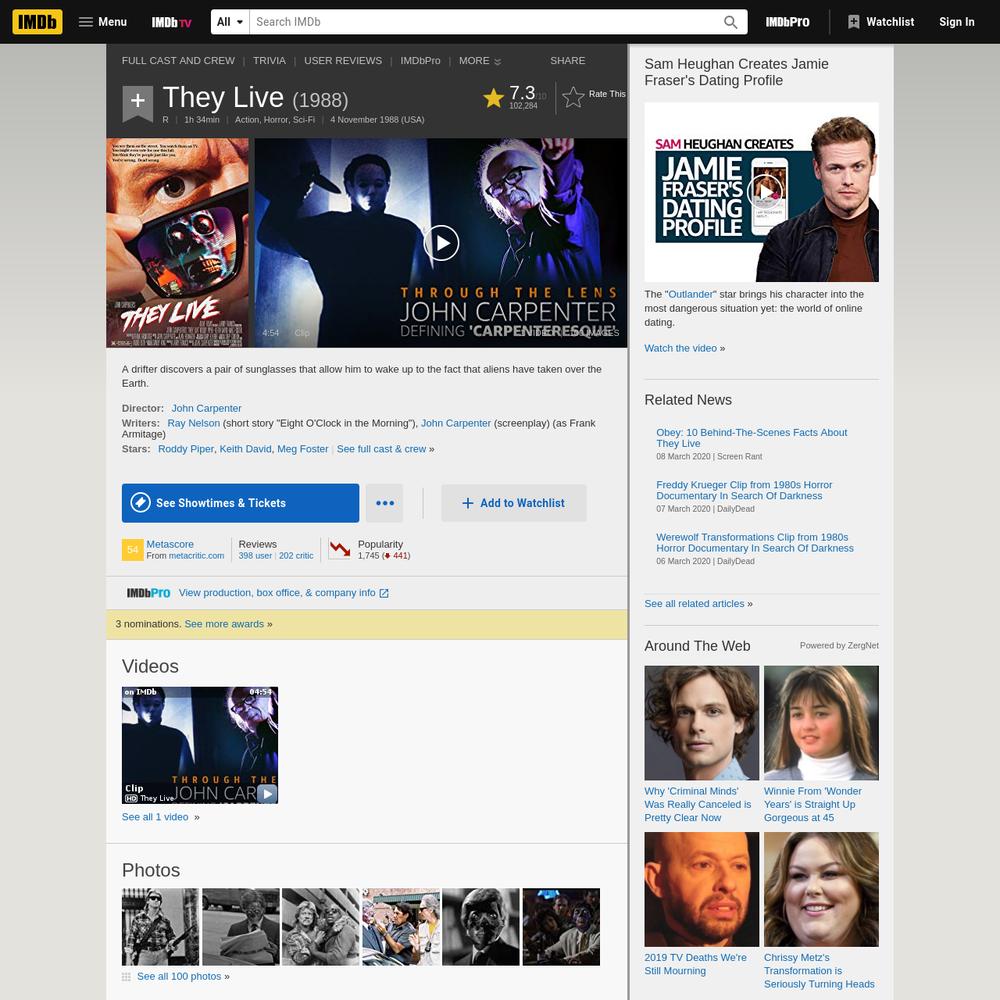Open the Outlander link
This screenshot has width=1000, height=1000.
691,294
